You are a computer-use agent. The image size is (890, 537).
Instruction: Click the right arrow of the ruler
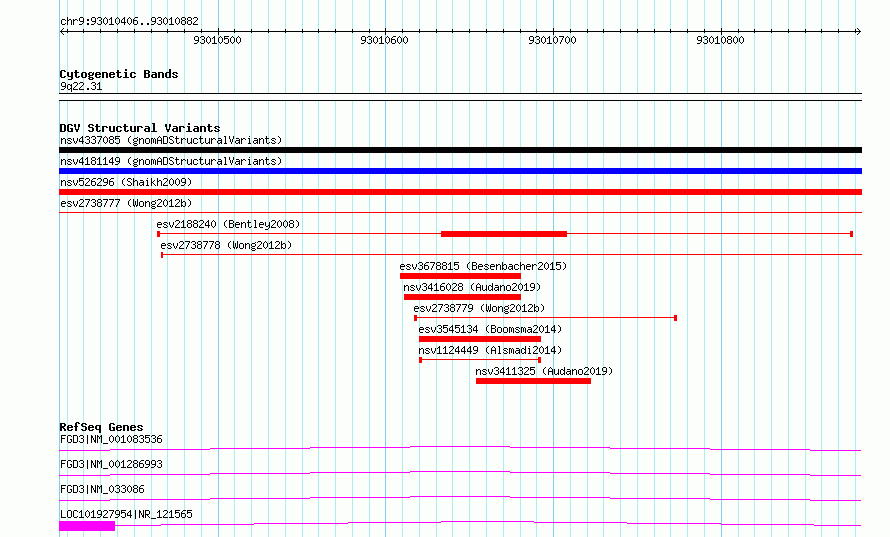pos(858,31)
